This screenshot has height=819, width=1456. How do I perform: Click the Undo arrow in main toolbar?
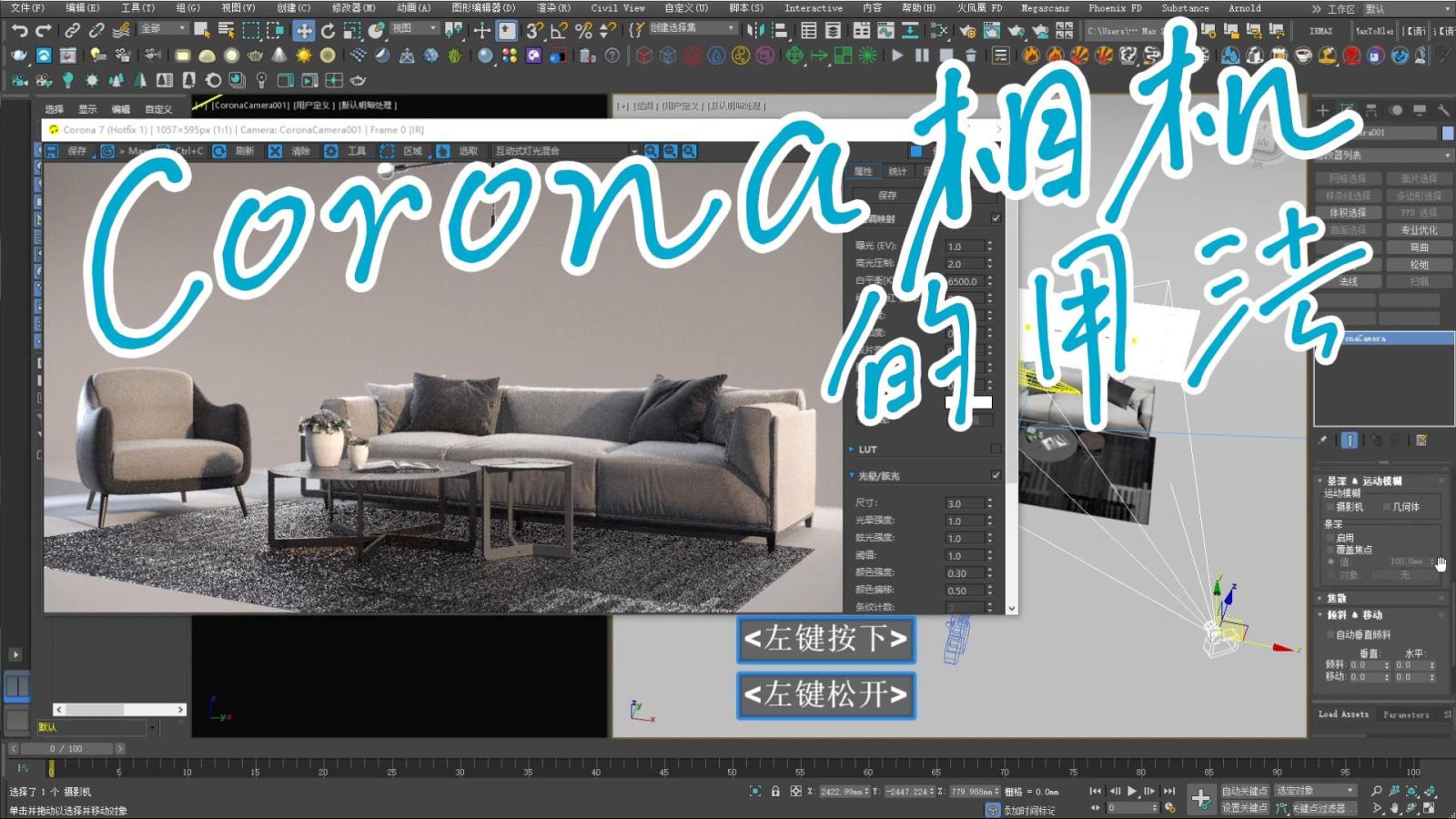click(19, 31)
